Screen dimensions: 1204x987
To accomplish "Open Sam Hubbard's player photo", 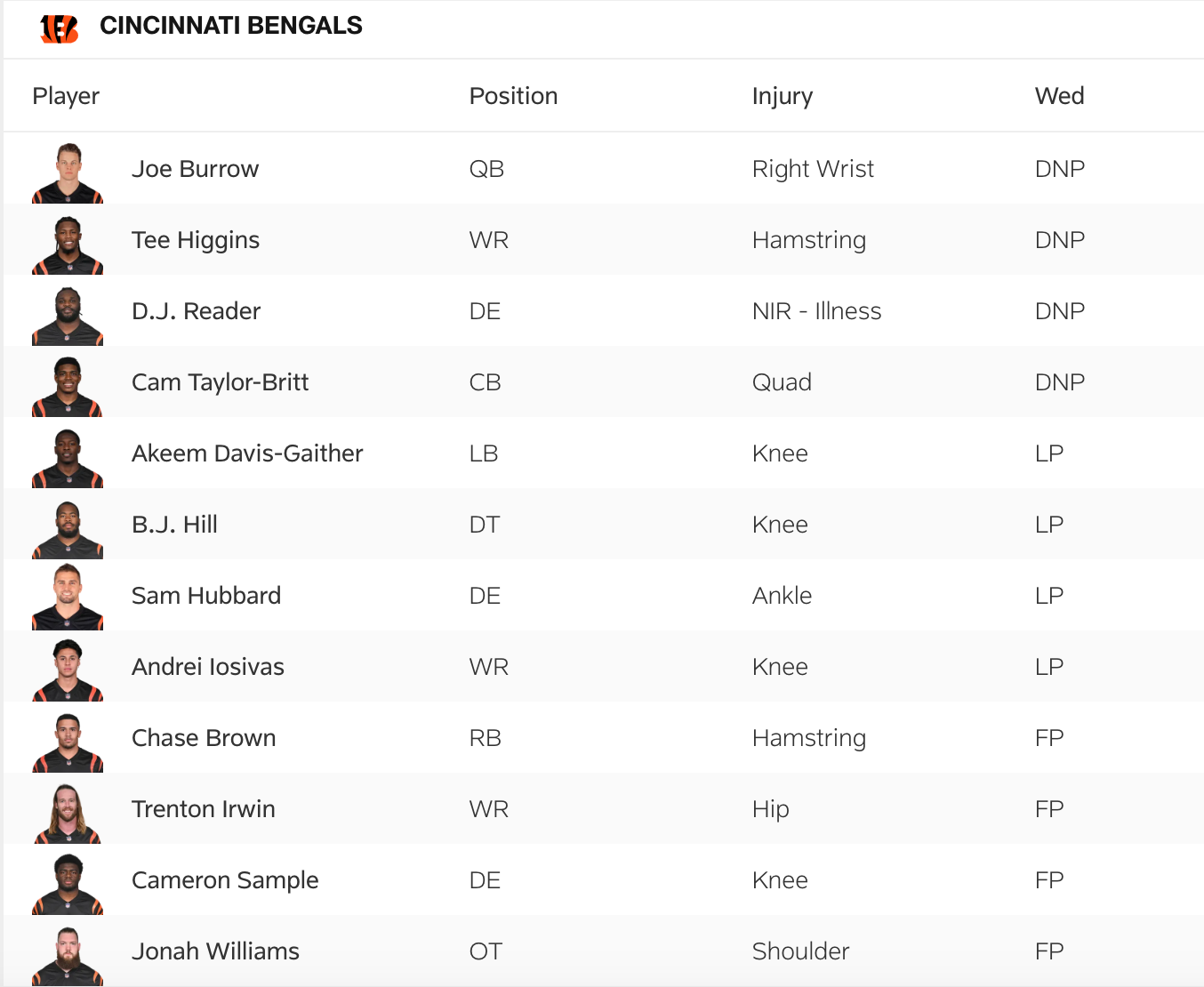I will (x=68, y=596).
